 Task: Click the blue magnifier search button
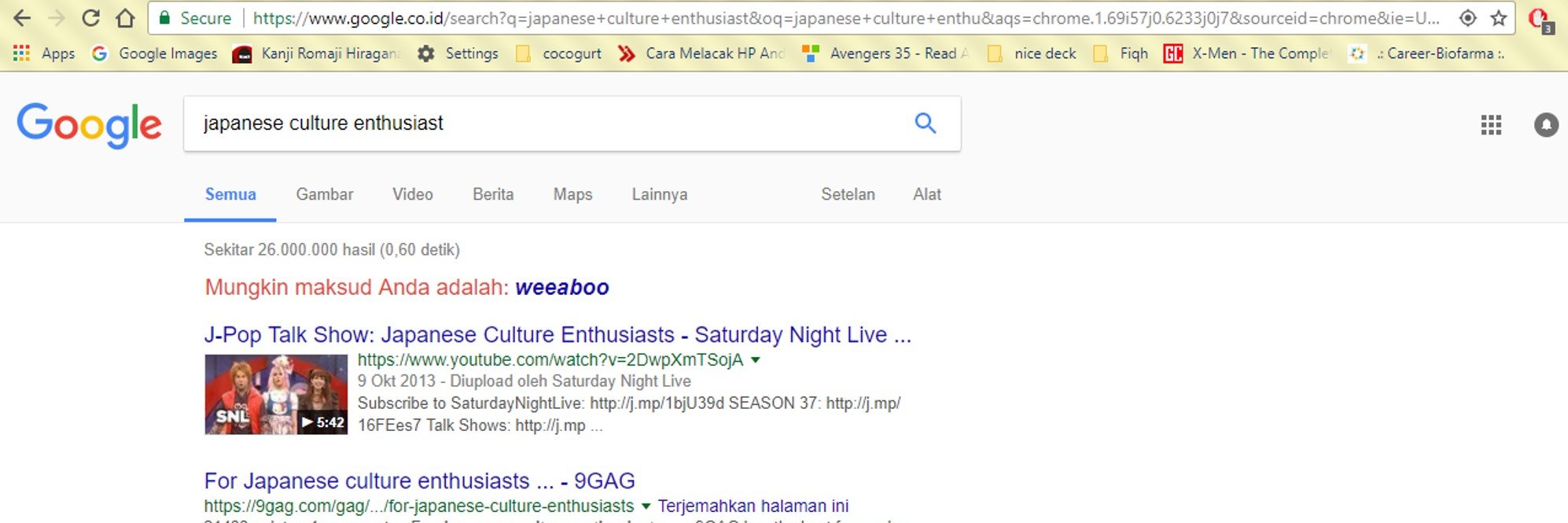point(926,123)
